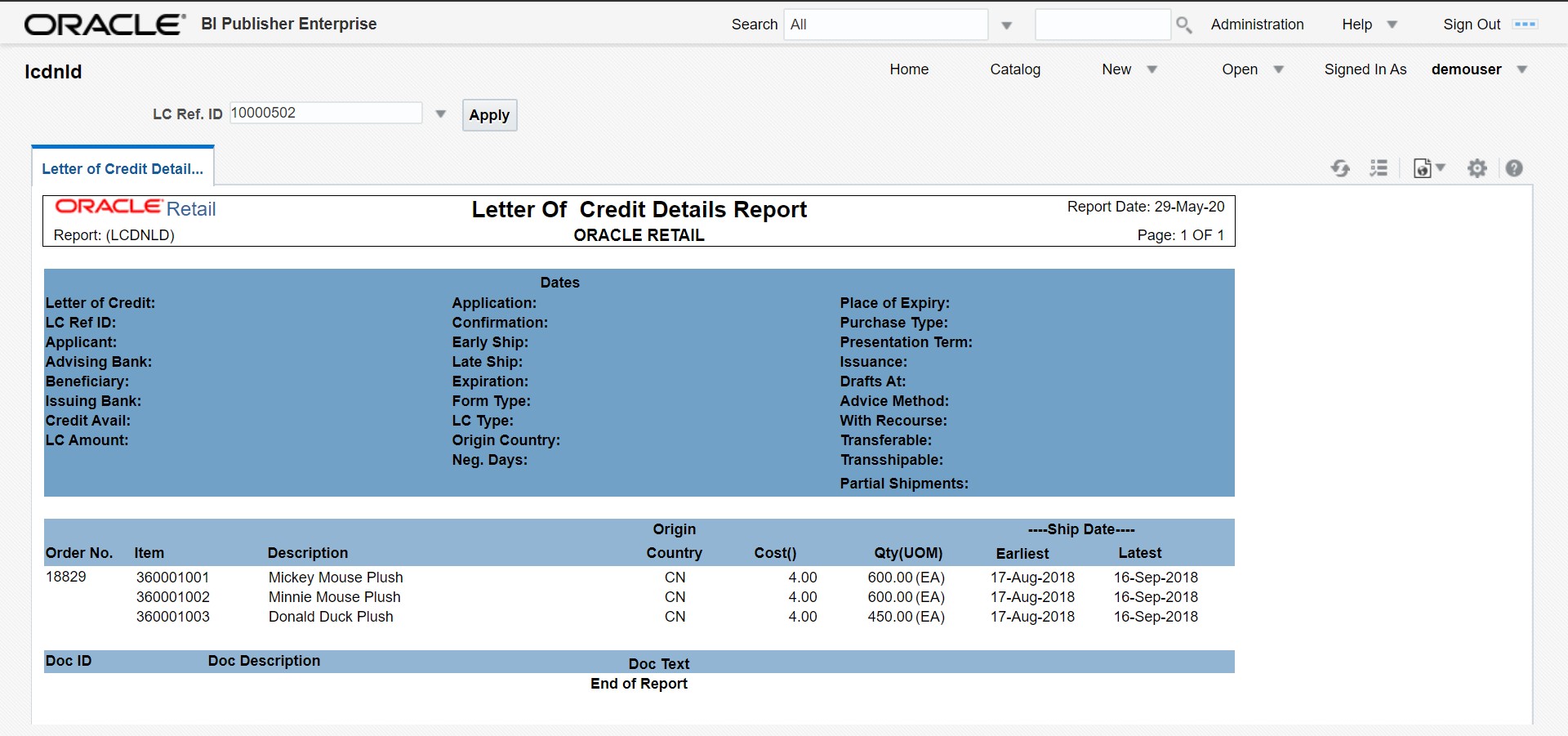Open the report parameters panel

coord(1378,167)
